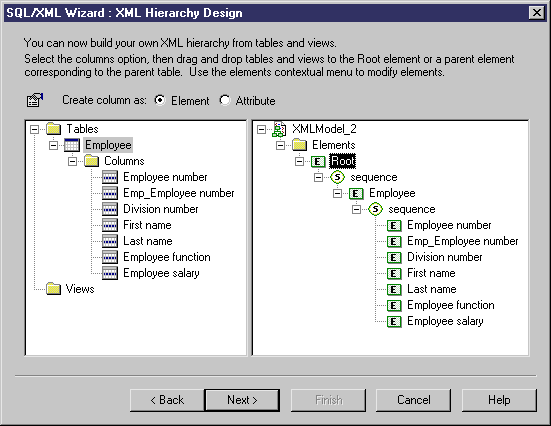Viewport: 551px width, 426px height.
Task: Click the Views folder icon
Action: [53, 289]
